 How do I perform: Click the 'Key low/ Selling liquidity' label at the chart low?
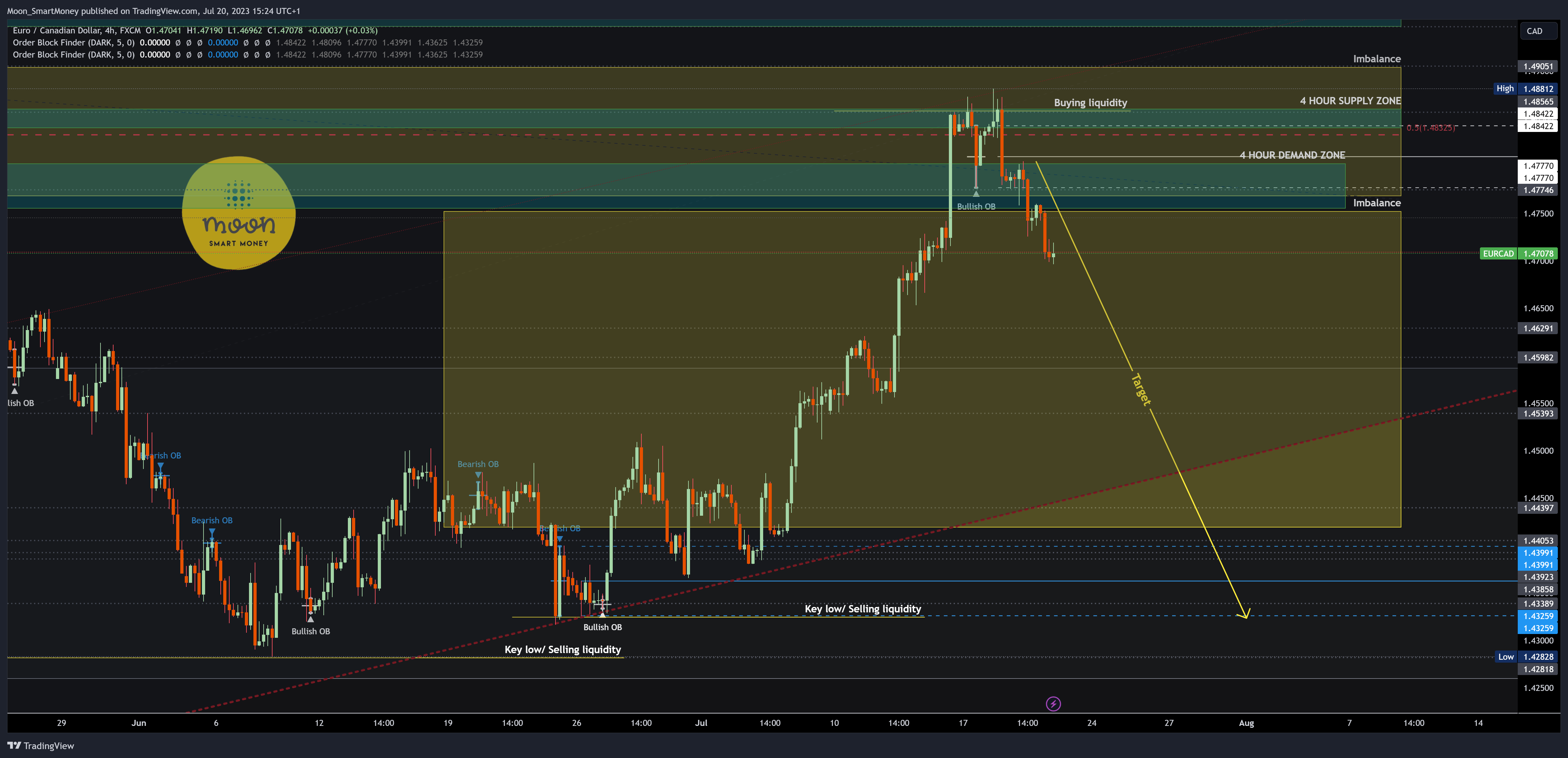pos(563,650)
